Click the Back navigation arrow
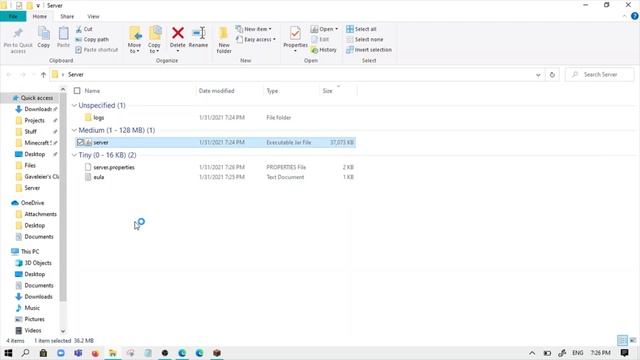The width and height of the screenshot is (640, 360). click(9, 75)
